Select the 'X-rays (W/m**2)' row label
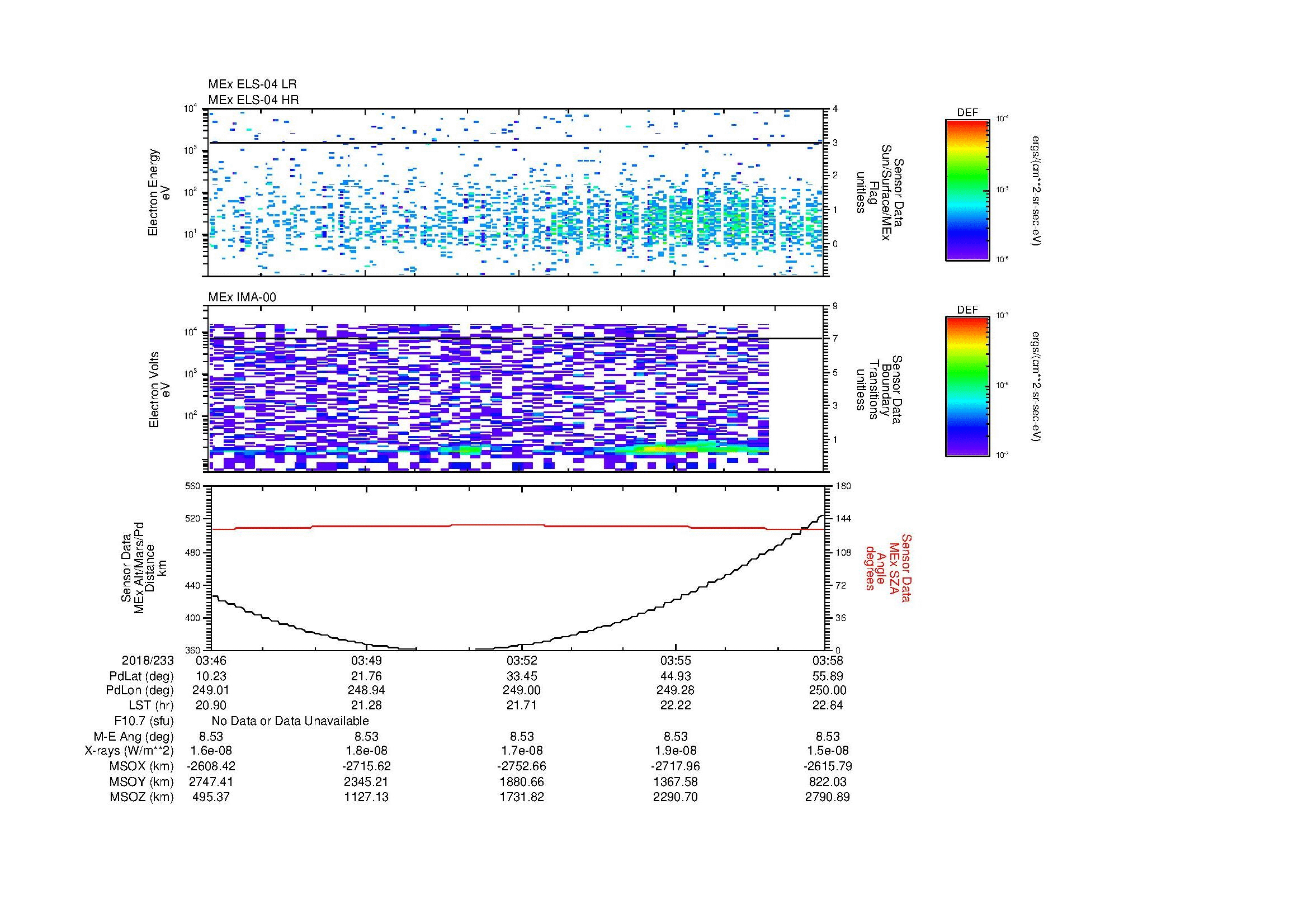 tap(129, 751)
